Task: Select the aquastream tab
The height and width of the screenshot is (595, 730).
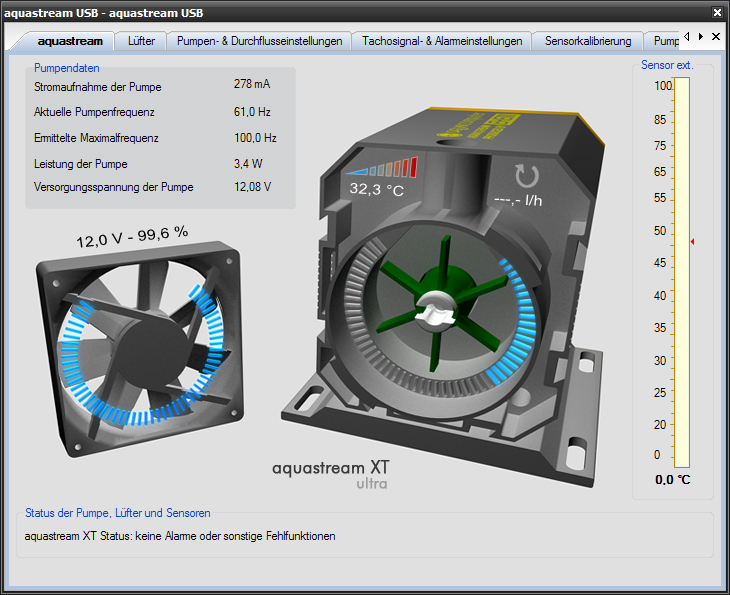Action: (x=69, y=41)
